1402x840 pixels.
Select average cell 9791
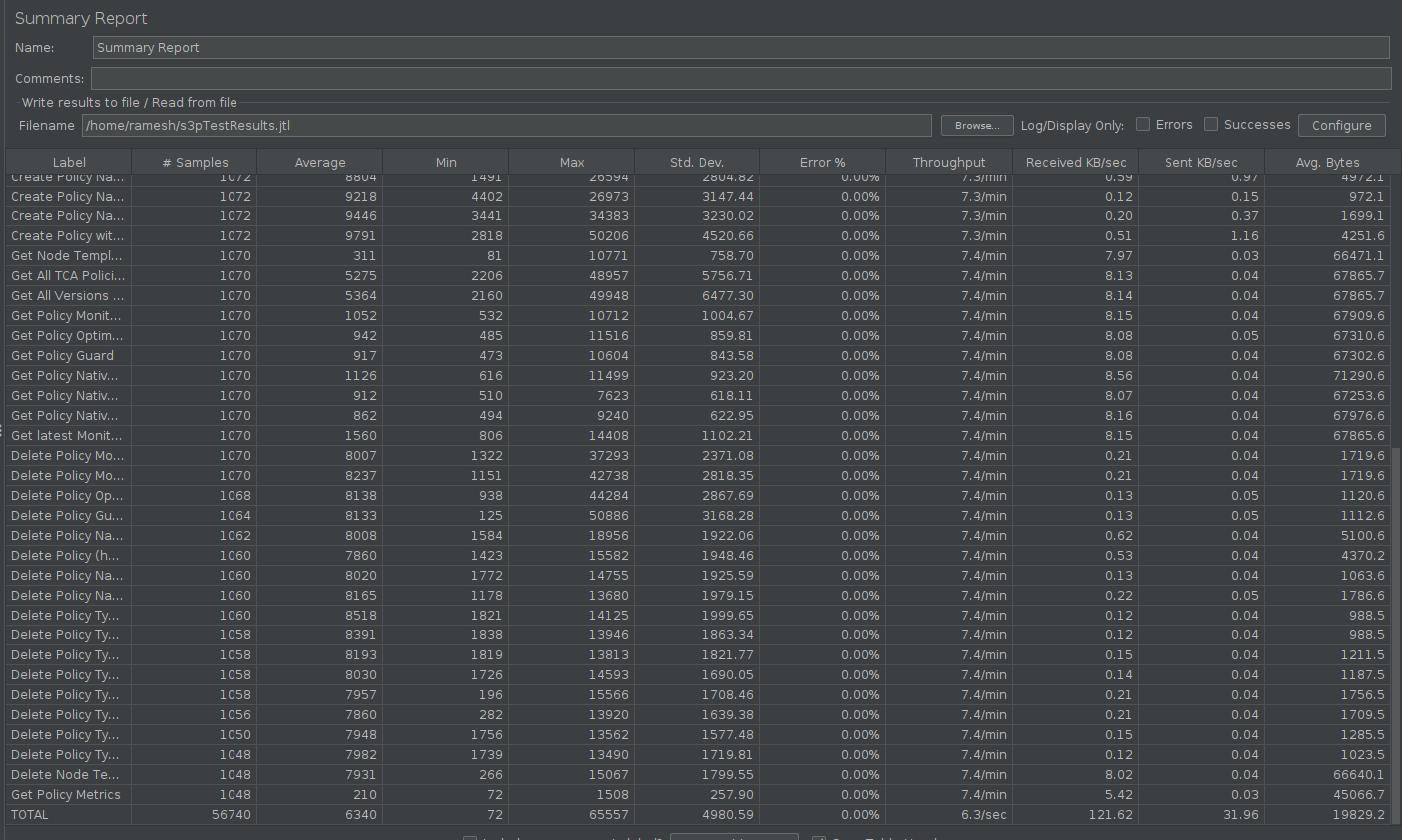point(361,236)
